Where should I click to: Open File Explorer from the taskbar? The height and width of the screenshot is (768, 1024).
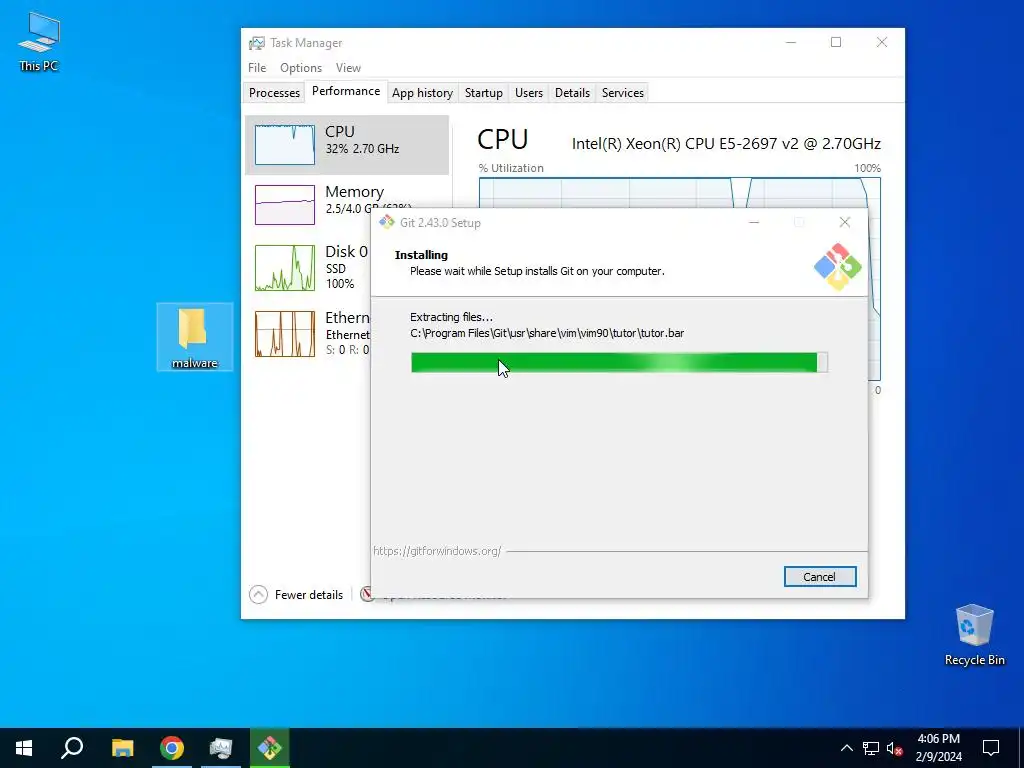[x=122, y=748]
